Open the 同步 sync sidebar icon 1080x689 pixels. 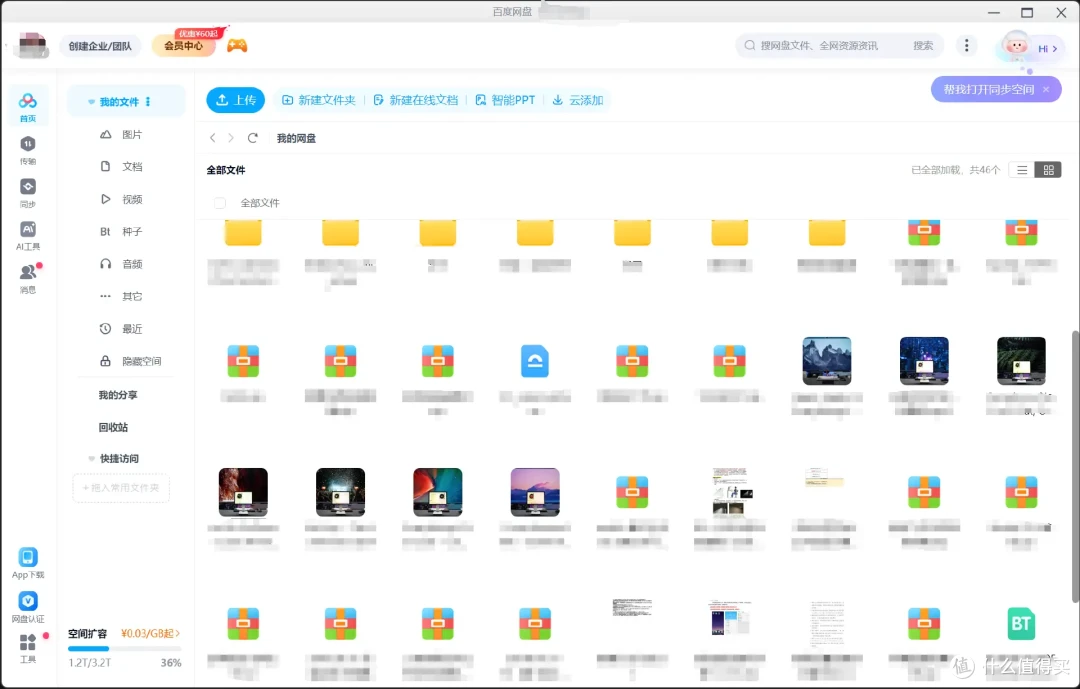click(x=28, y=193)
